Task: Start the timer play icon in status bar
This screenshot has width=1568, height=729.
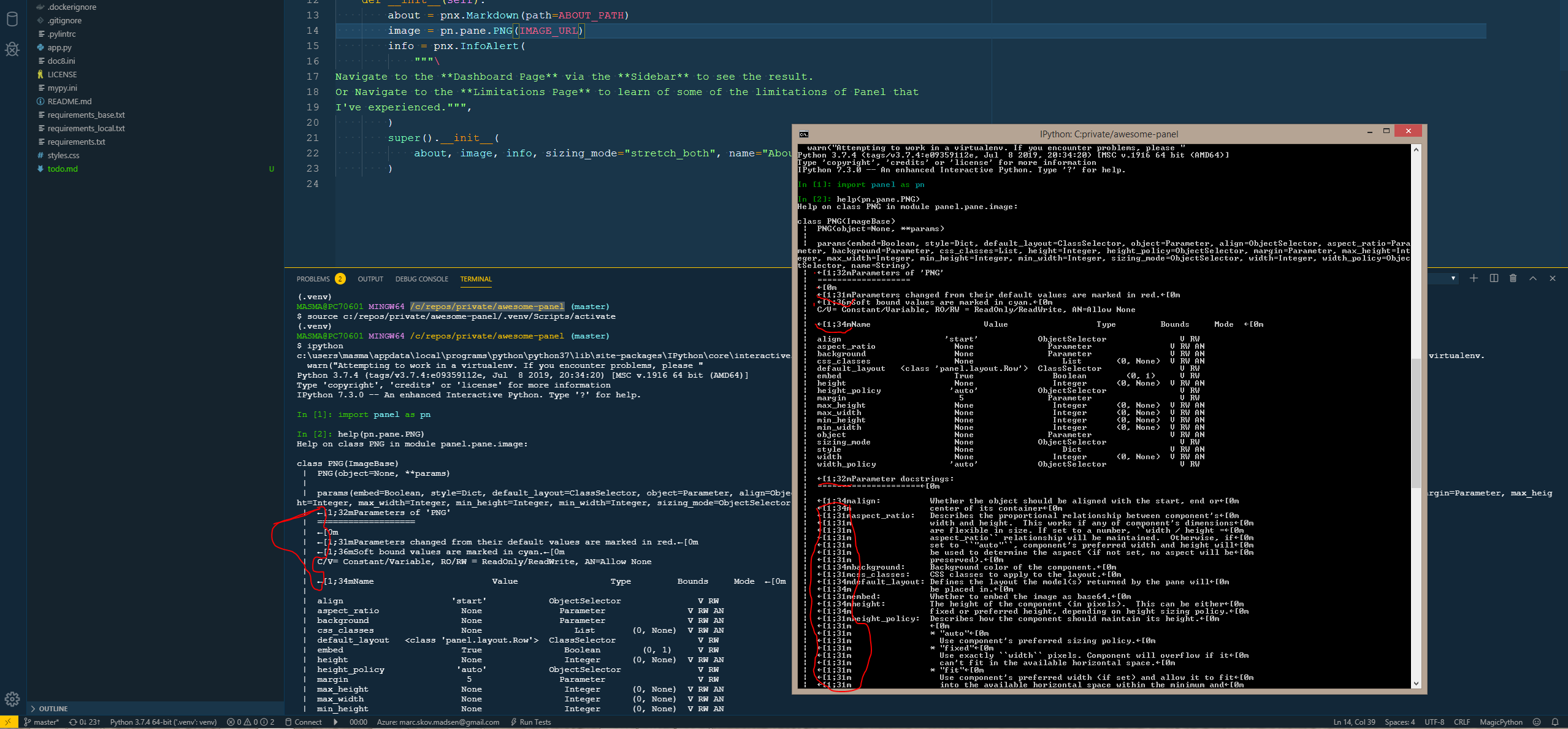Action: tap(335, 722)
